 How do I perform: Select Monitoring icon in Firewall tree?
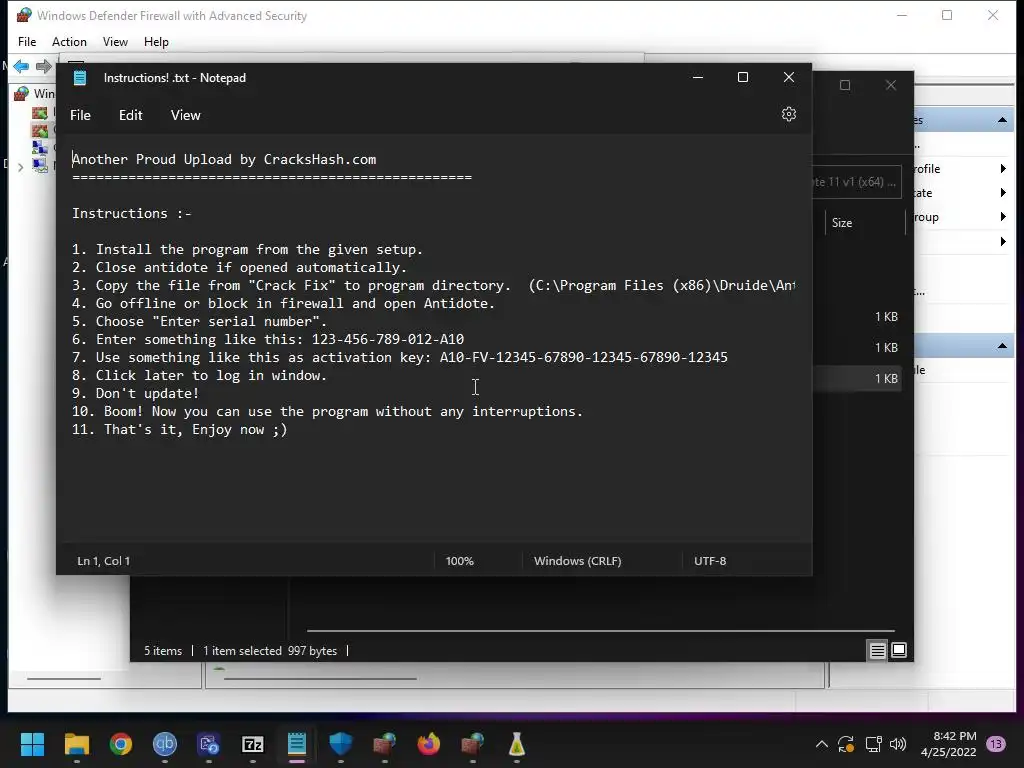pos(40,166)
